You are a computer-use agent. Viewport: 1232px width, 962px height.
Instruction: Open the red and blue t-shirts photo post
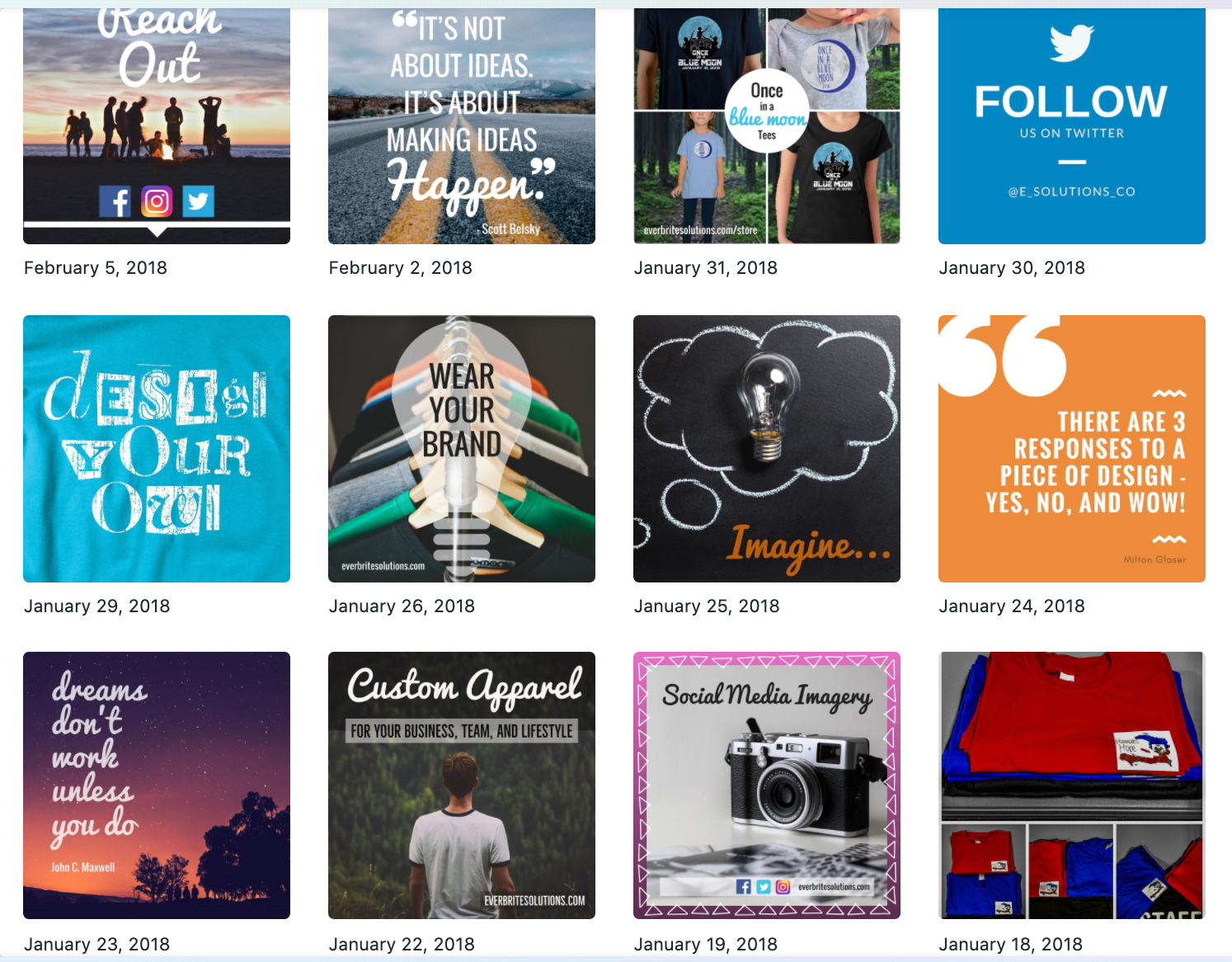click(1072, 785)
